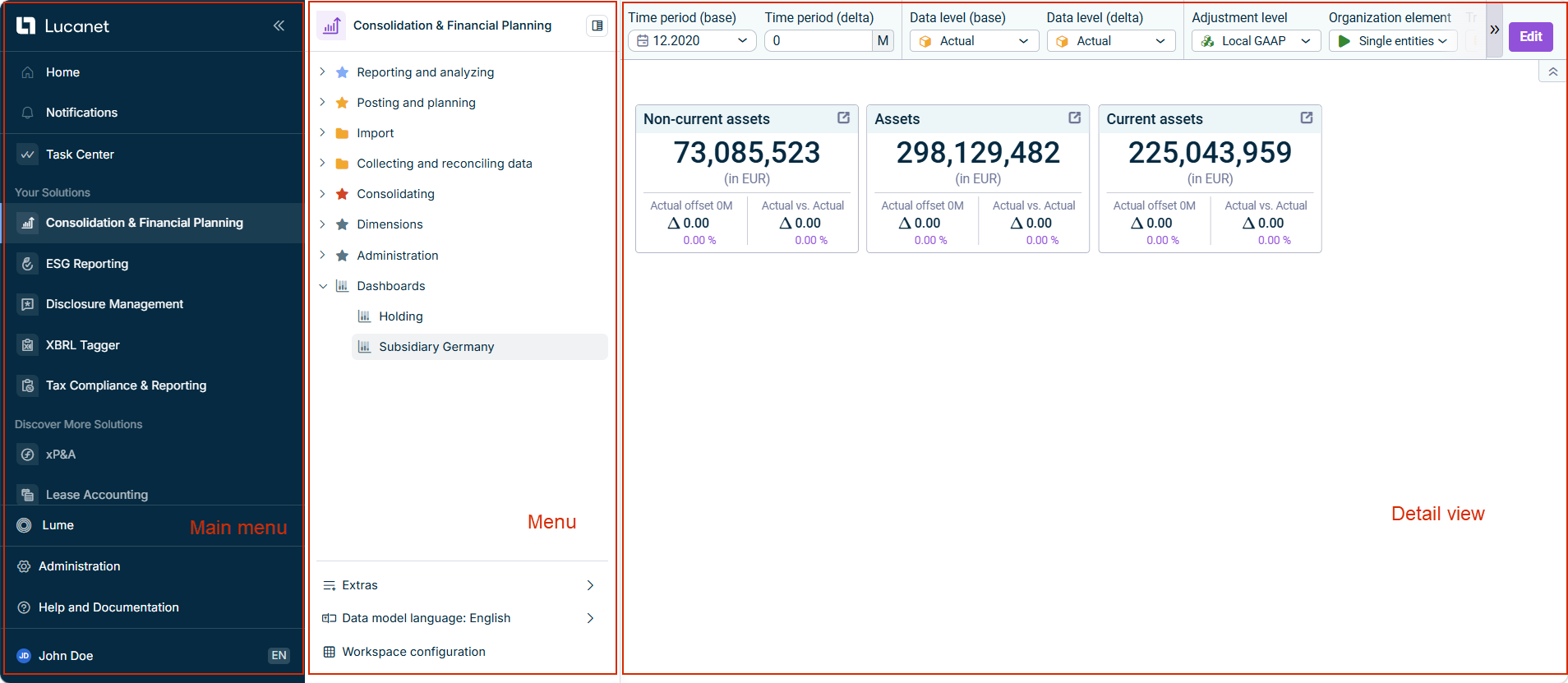The width and height of the screenshot is (1568, 683).
Task: Collapse the main menu sidebar
Action: (279, 25)
